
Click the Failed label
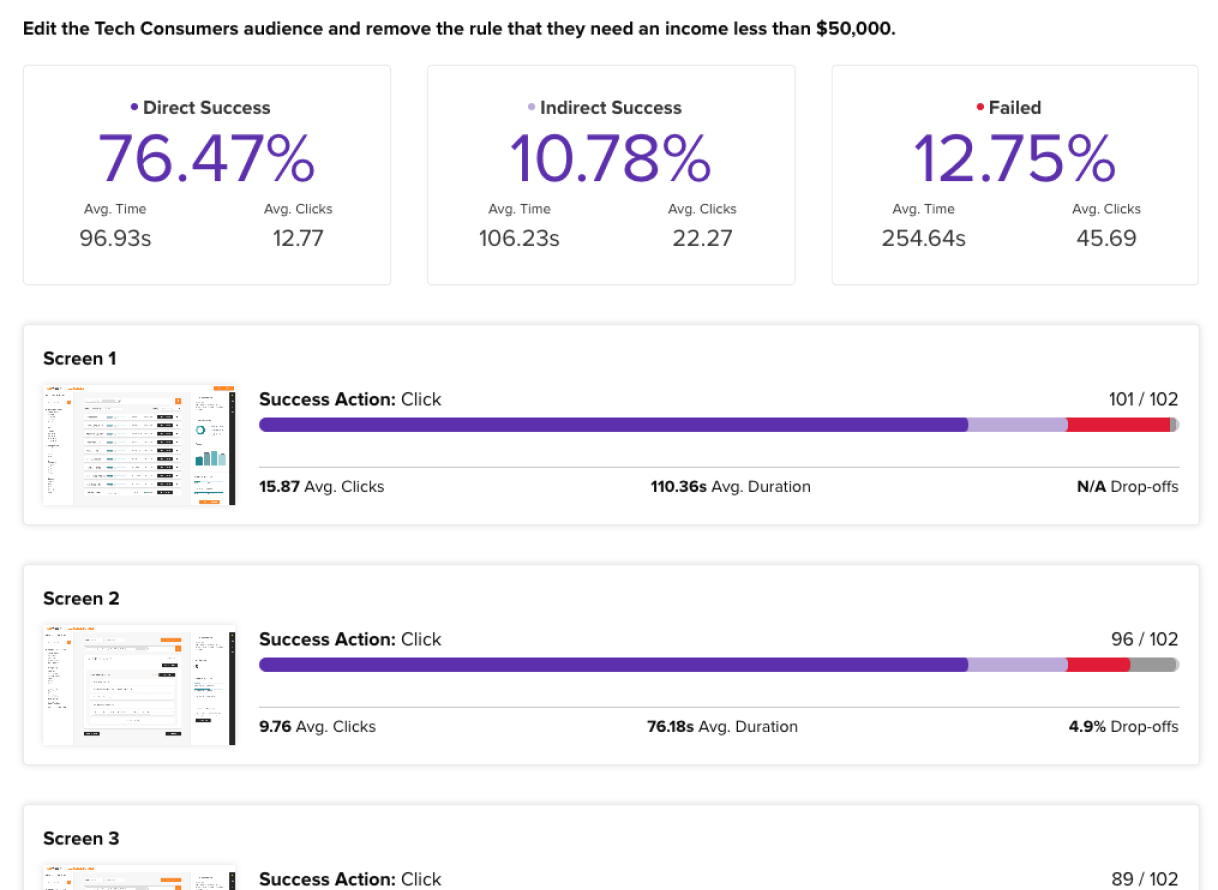tap(1014, 107)
